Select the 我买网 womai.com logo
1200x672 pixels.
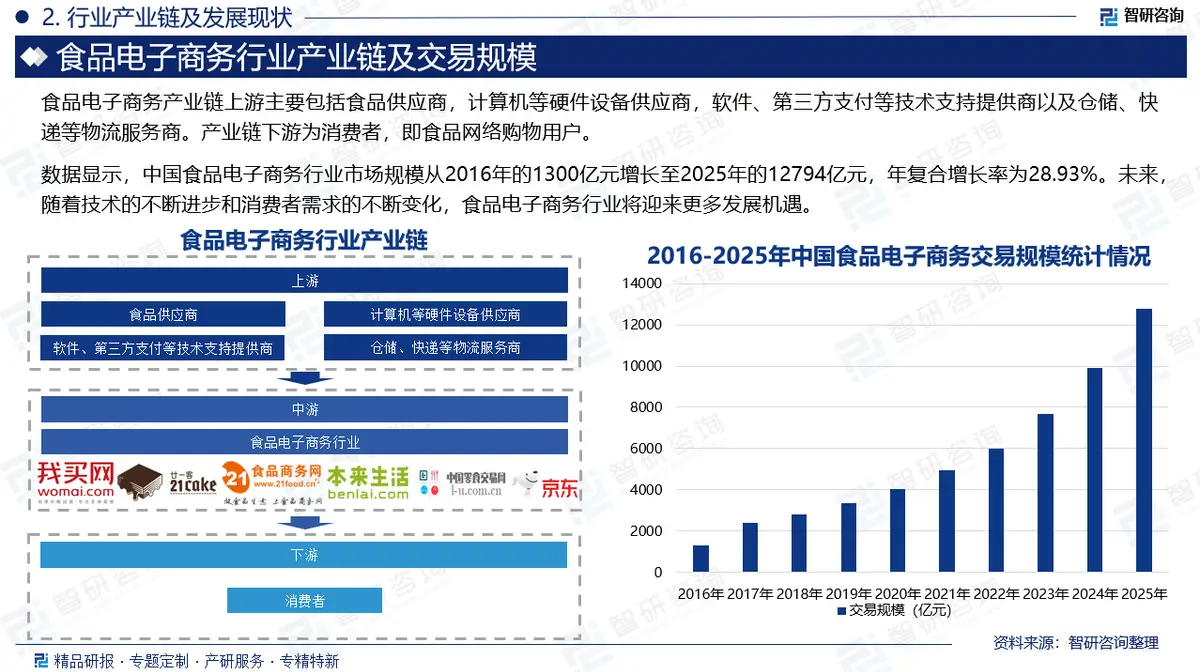pos(76,481)
